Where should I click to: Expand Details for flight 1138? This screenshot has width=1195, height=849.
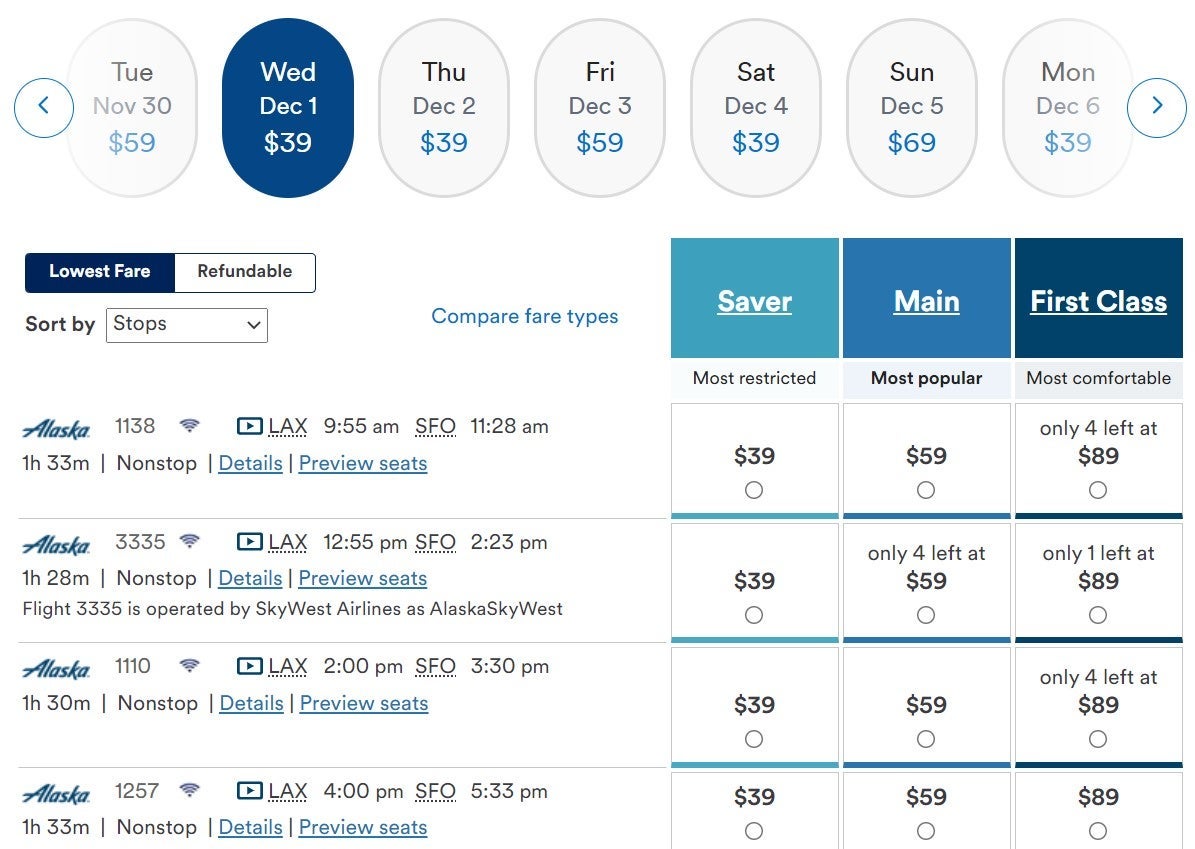click(250, 463)
